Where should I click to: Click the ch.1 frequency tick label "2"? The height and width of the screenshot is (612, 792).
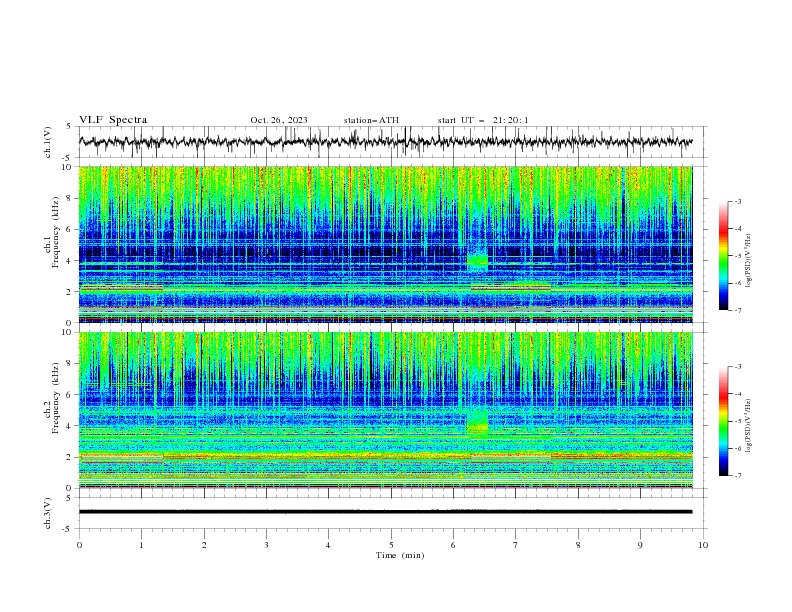click(x=70, y=292)
